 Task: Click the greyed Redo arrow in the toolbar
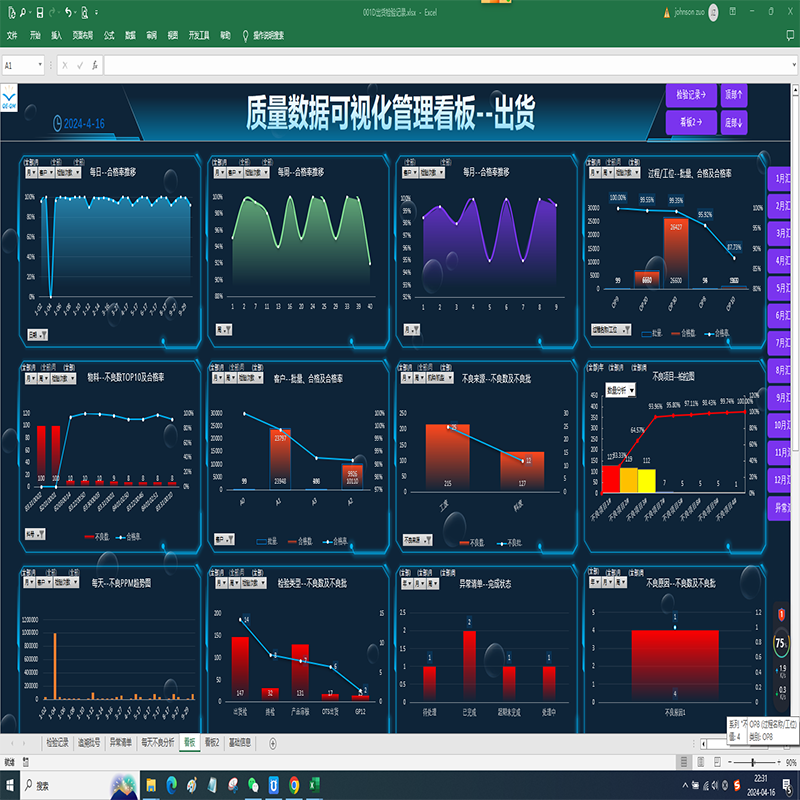53,13
